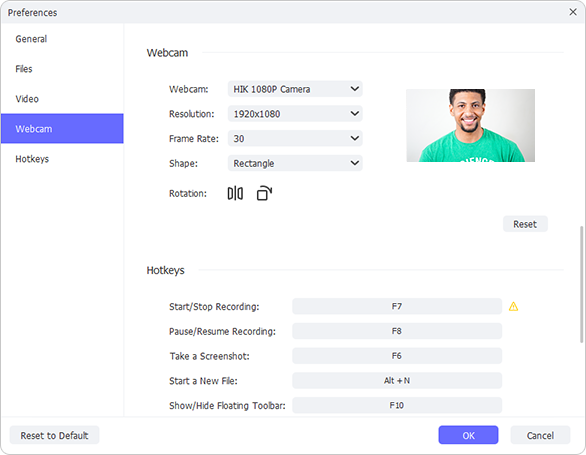Click the Reset button for webcam settings

525,224
